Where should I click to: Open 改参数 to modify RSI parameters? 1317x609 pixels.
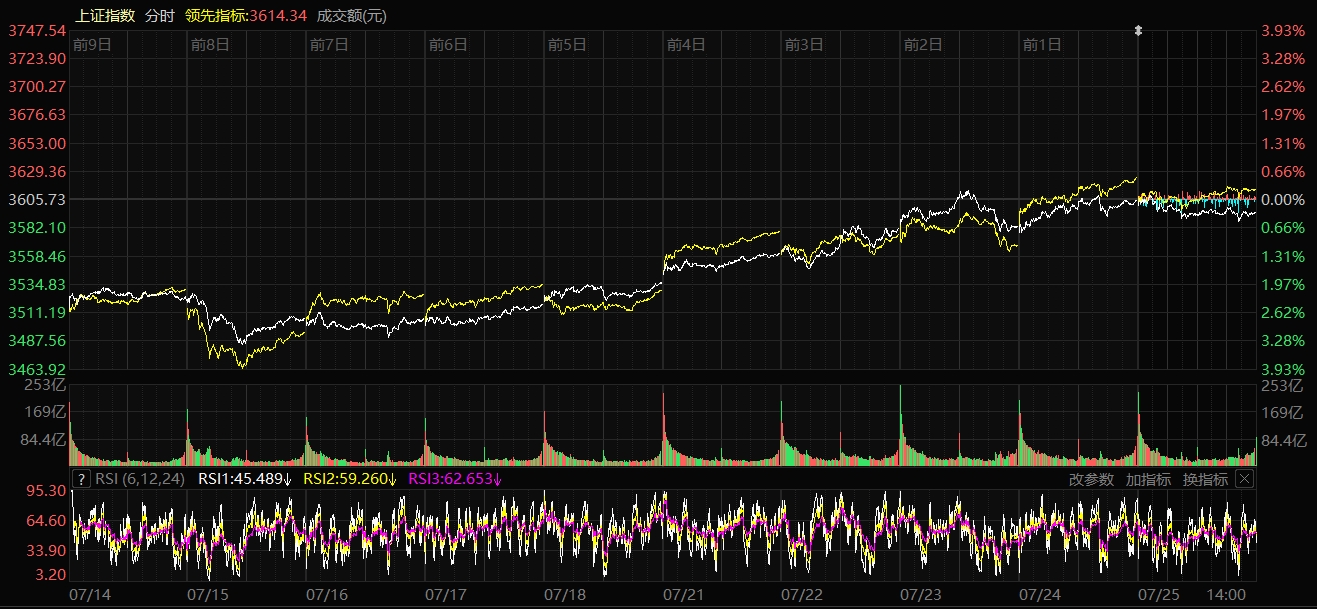pos(1091,479)
